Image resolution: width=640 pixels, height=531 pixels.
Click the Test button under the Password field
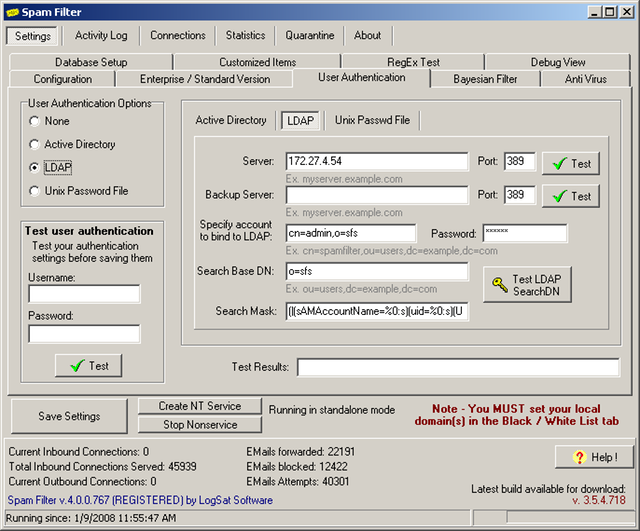coord(88,366)
